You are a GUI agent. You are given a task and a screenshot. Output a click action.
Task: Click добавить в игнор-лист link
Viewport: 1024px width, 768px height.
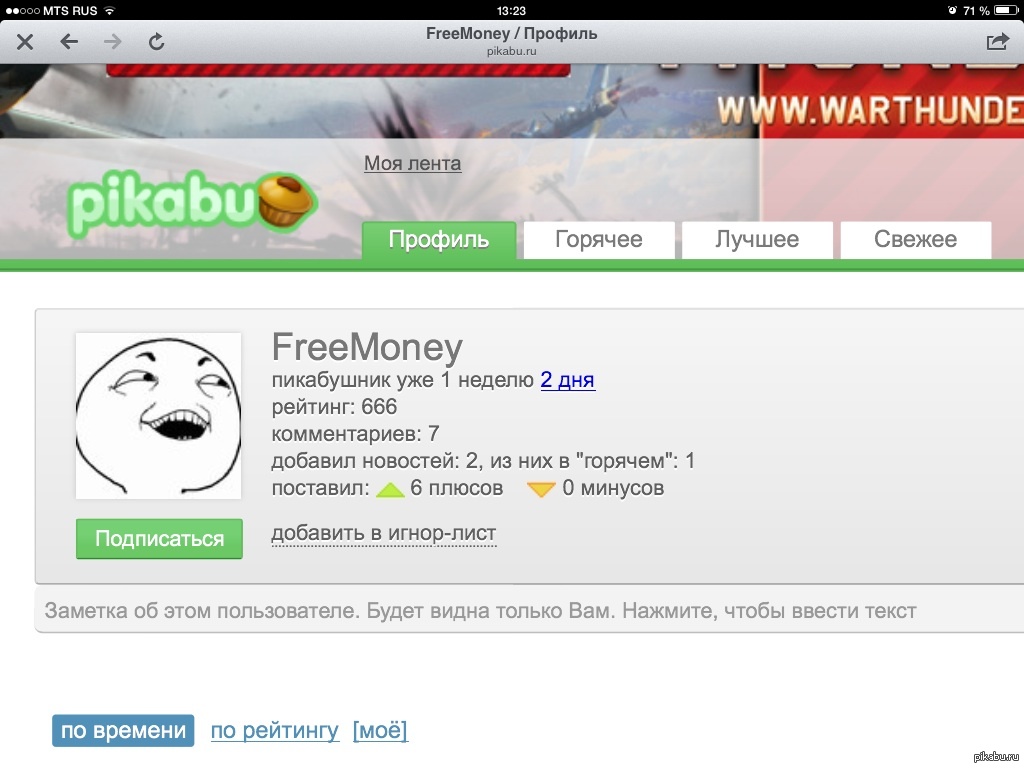[x=384, y=534]
